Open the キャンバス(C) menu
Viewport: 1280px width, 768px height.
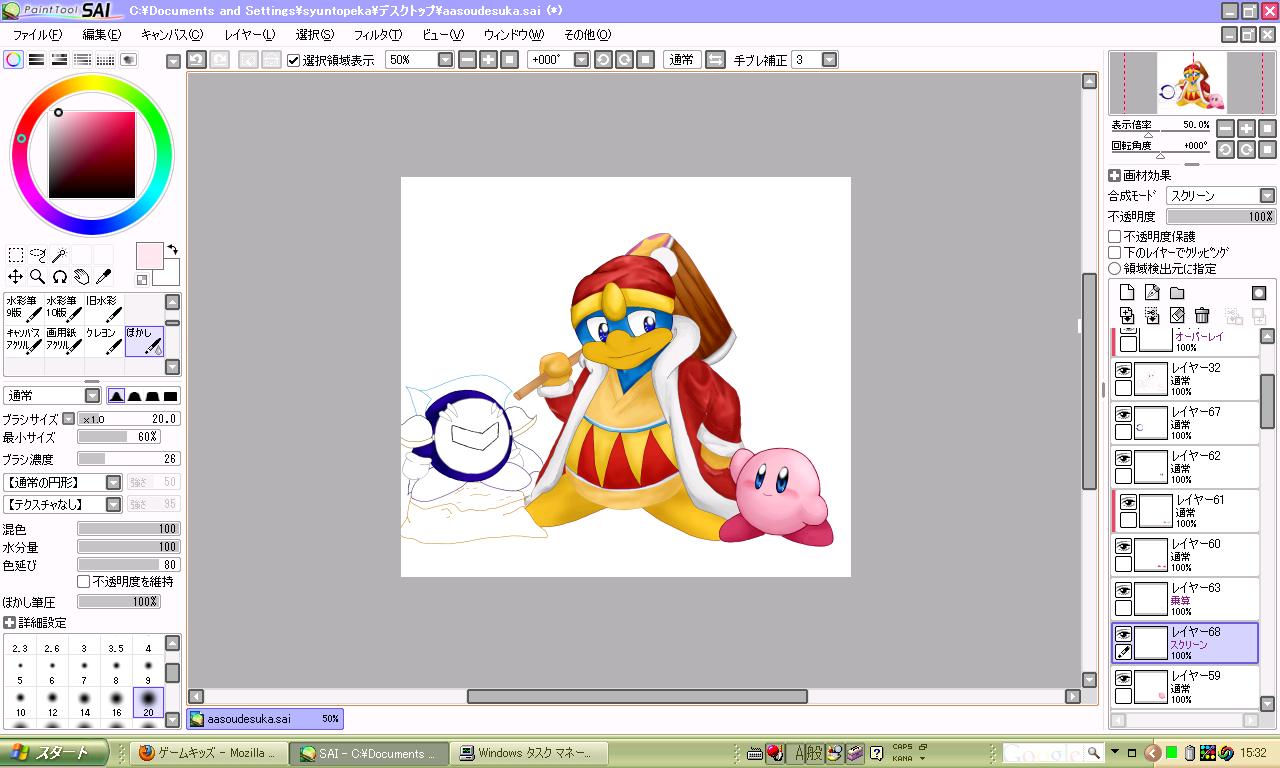(x=171, y=35)
